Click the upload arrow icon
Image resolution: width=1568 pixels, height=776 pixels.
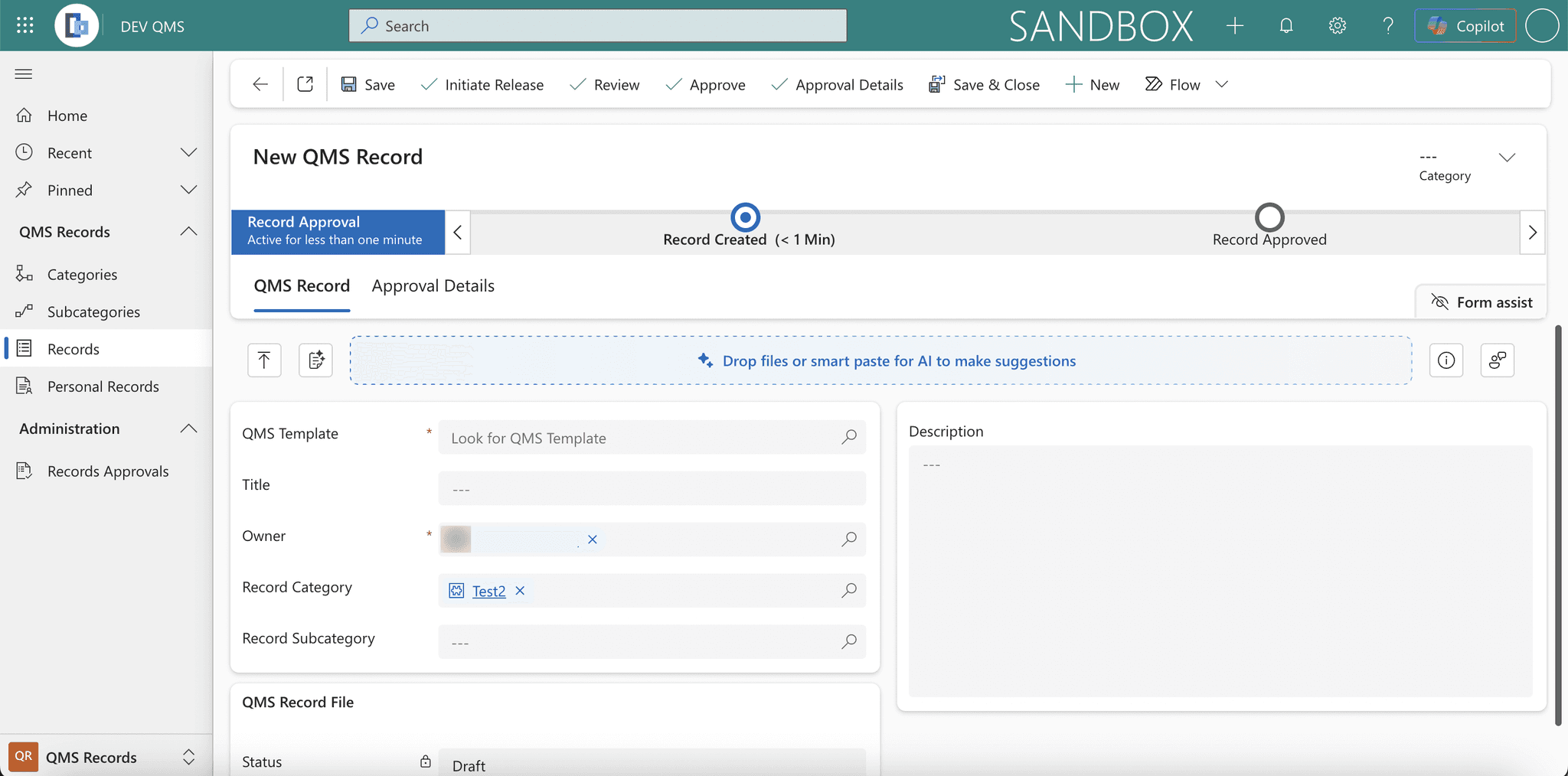(x=264, y=360)
